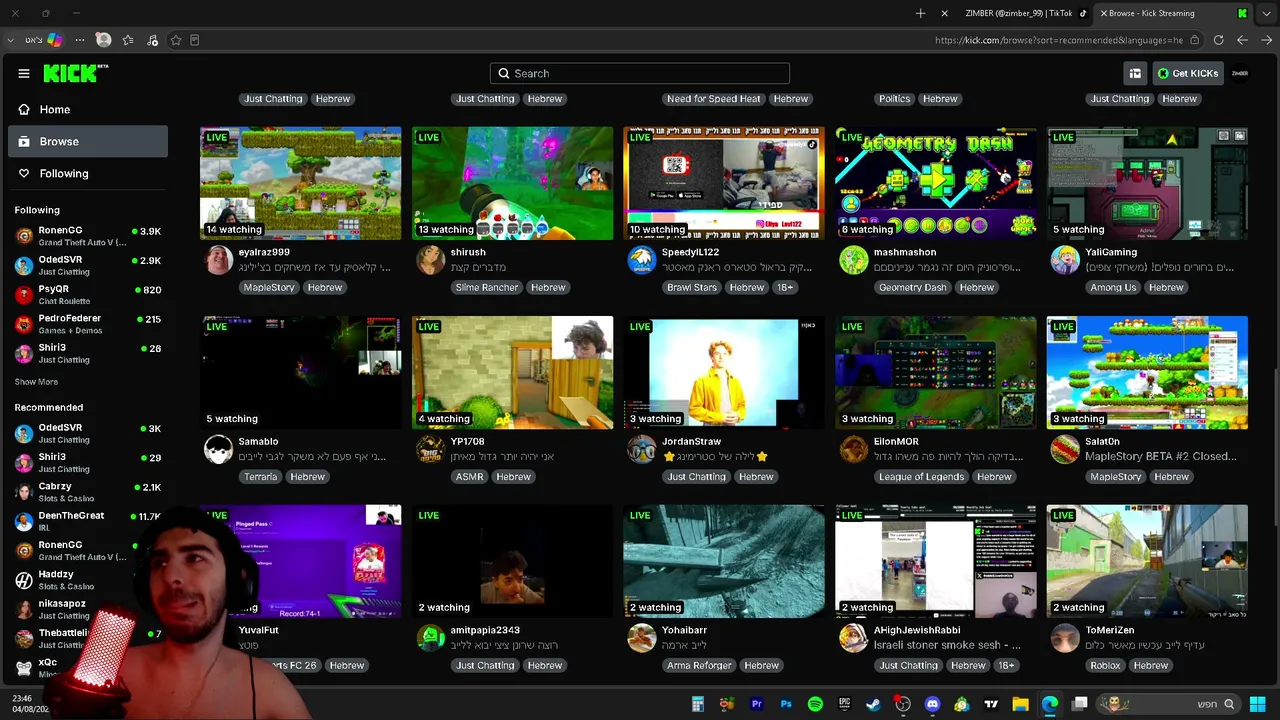Viewport: 1280px width, 720px height.
Task: Show more followed channels
Action: (x=36, y=382)
